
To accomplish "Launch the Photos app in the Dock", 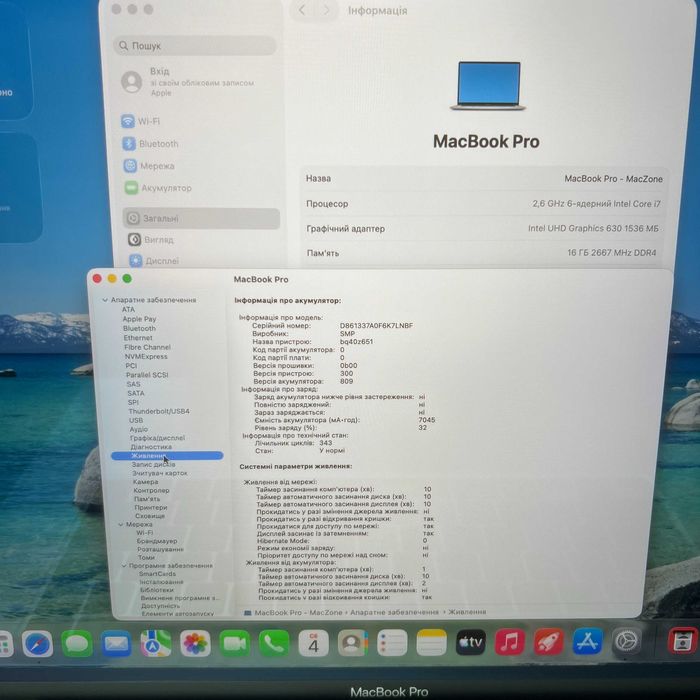I will point(195,643).
